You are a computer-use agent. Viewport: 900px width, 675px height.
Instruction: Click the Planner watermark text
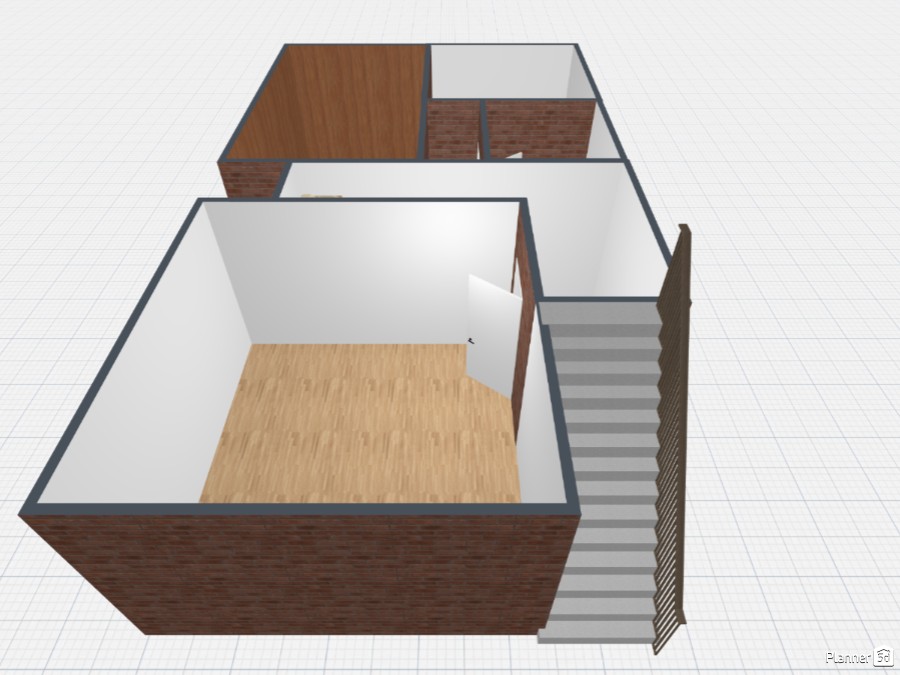click(x=848, y=658)
